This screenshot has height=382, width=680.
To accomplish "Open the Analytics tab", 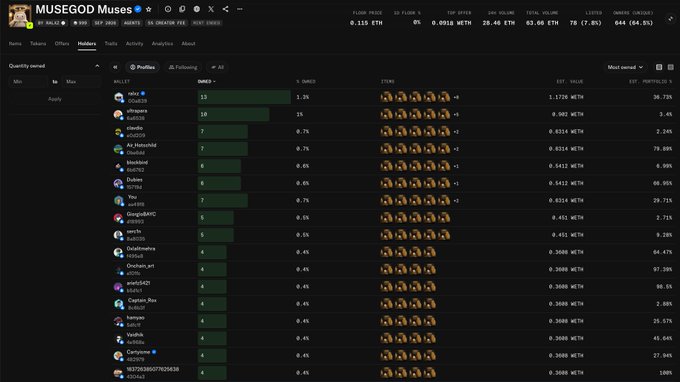I will (162, 44).
